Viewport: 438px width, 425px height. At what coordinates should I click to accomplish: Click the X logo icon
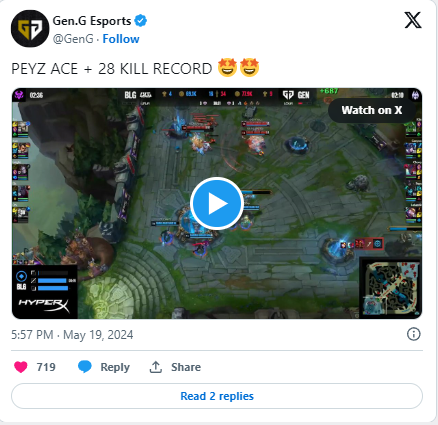pos(413,20)
